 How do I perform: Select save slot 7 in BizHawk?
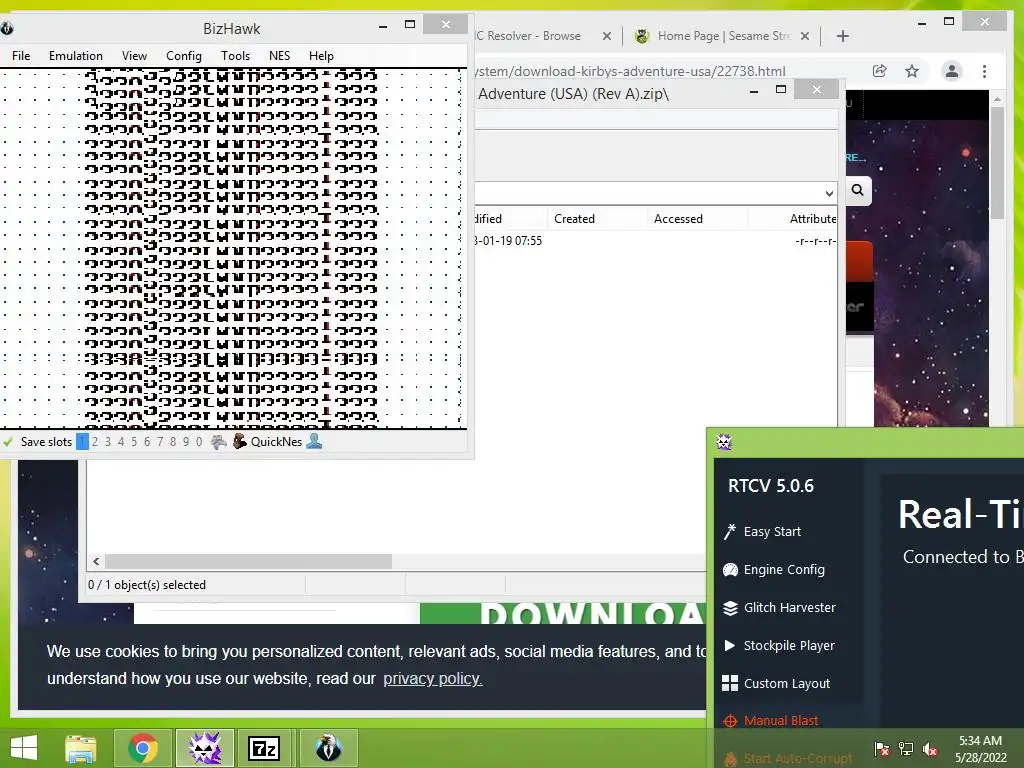pos(160,442)
